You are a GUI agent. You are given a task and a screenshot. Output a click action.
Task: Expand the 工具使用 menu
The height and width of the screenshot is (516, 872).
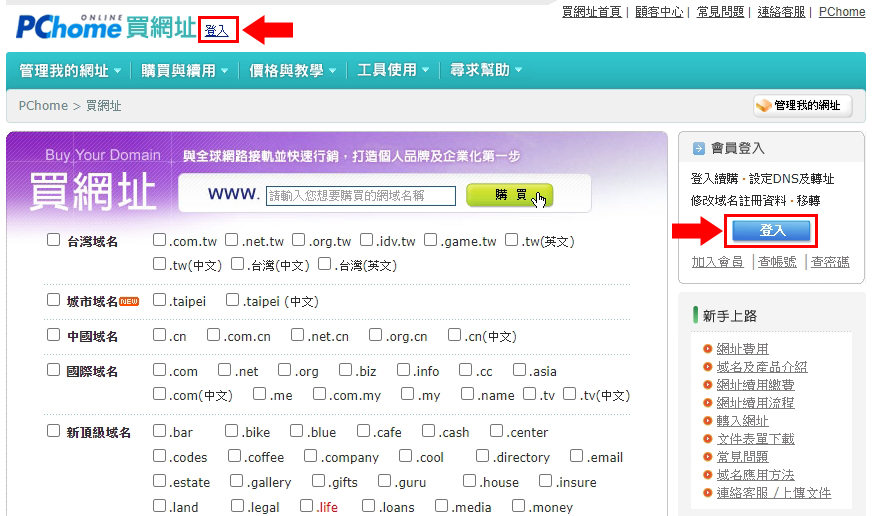coord(393,70)
